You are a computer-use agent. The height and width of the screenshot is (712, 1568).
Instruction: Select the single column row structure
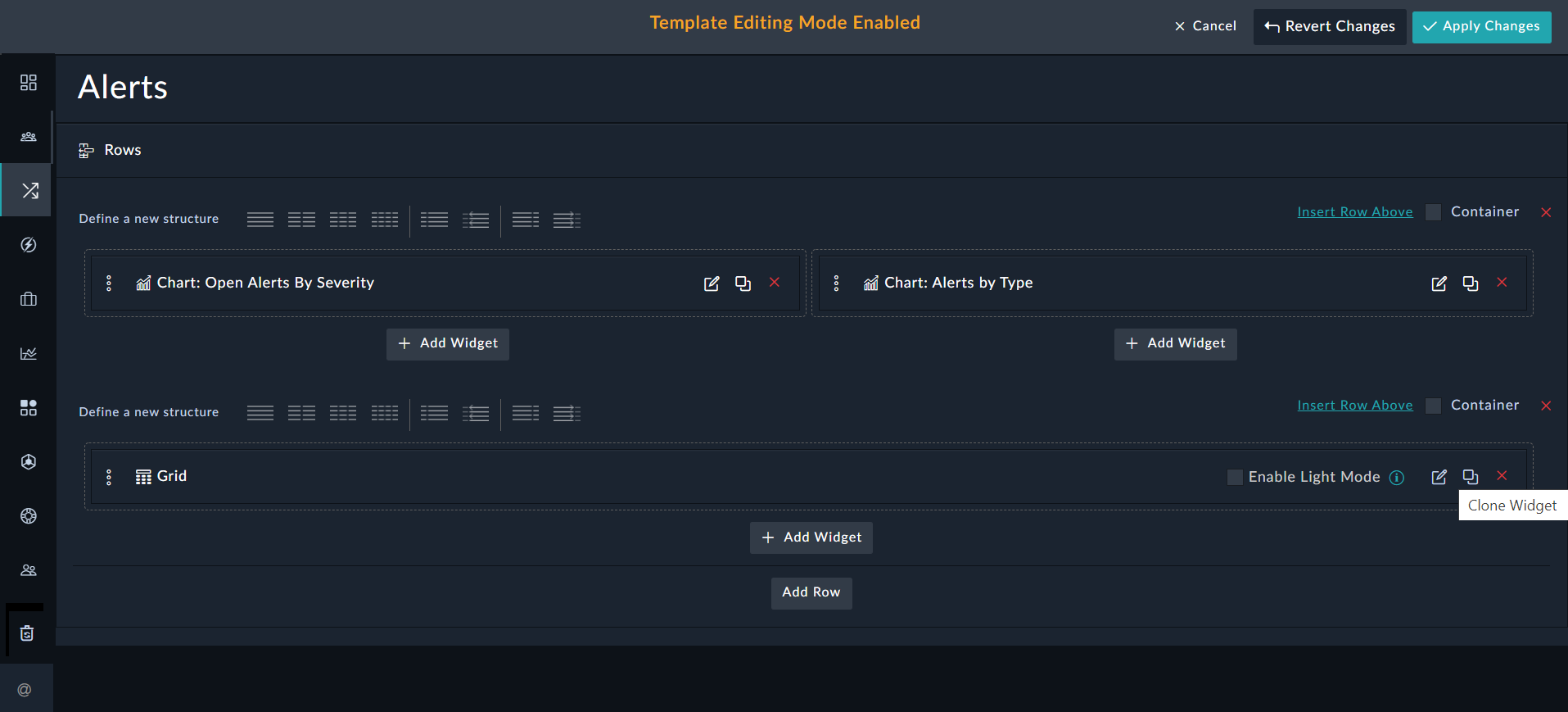[x=260, y=220]
